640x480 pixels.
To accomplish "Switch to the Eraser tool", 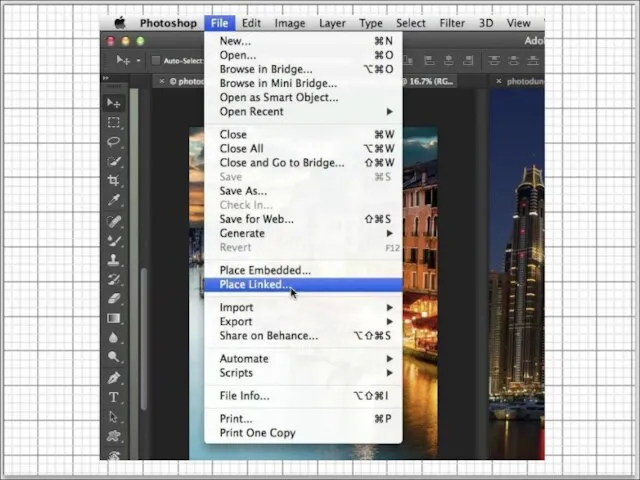I will point(114,298).
